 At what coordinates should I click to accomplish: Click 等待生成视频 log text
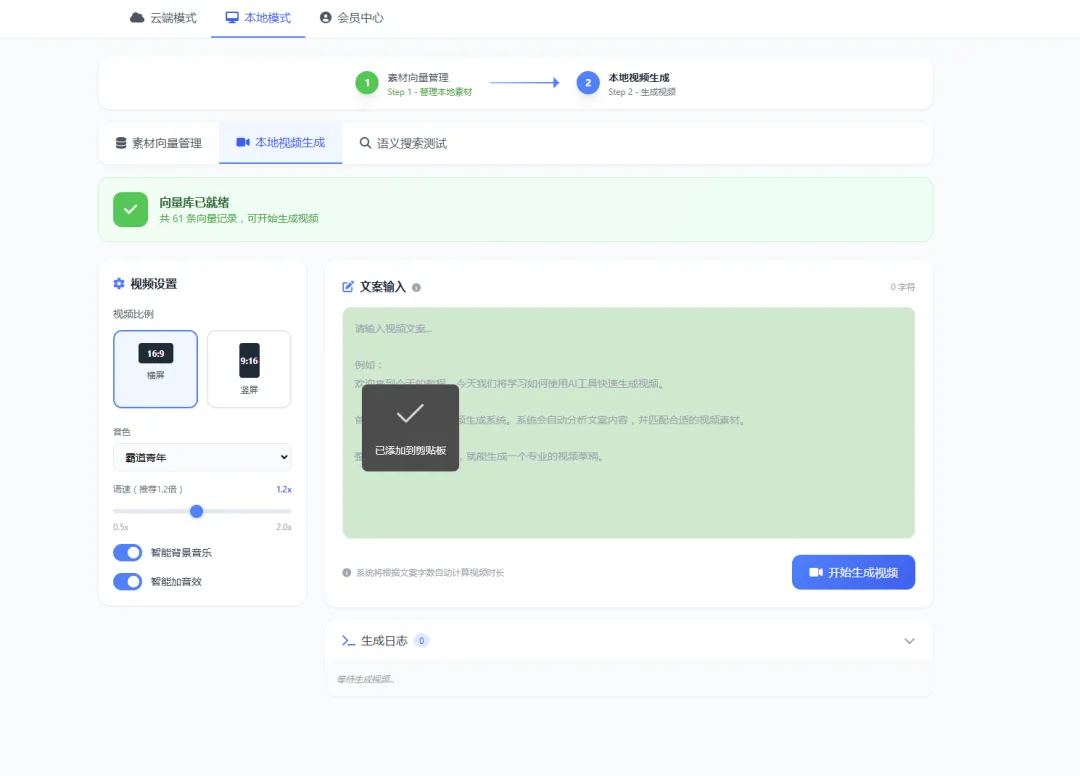pos(365,680)
